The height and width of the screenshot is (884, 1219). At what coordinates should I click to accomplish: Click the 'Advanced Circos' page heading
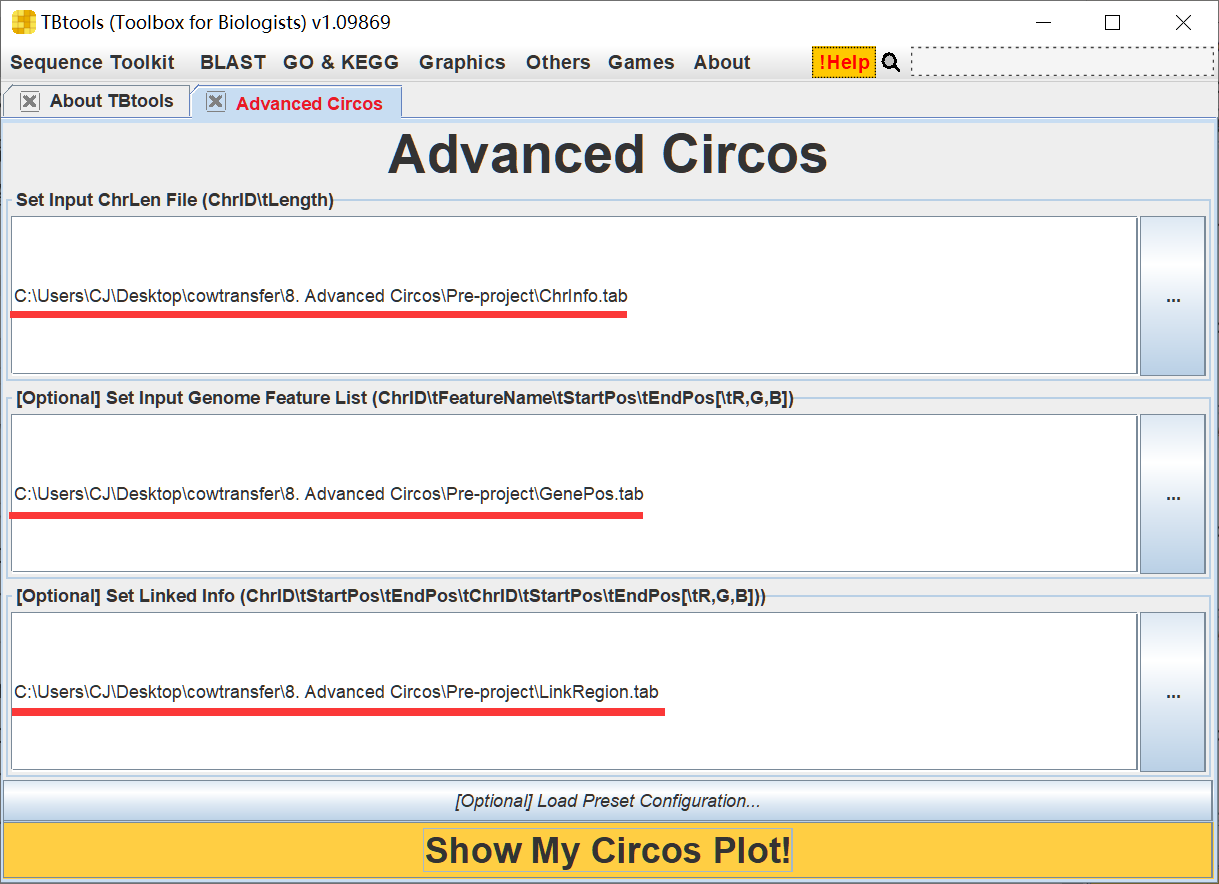pyautogui.click(x=608, y=154)
